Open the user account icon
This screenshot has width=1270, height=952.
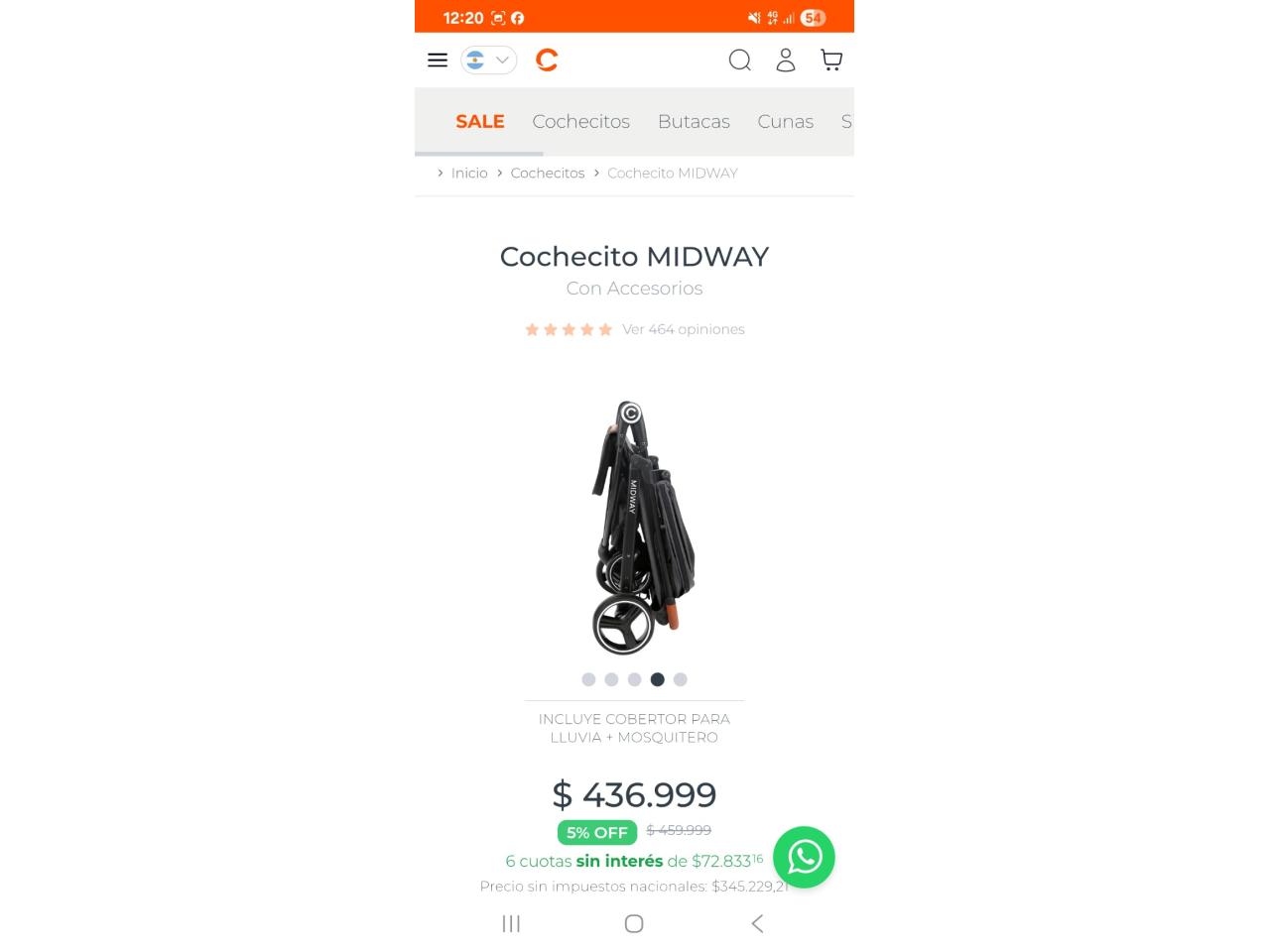(x=786, y=60)
